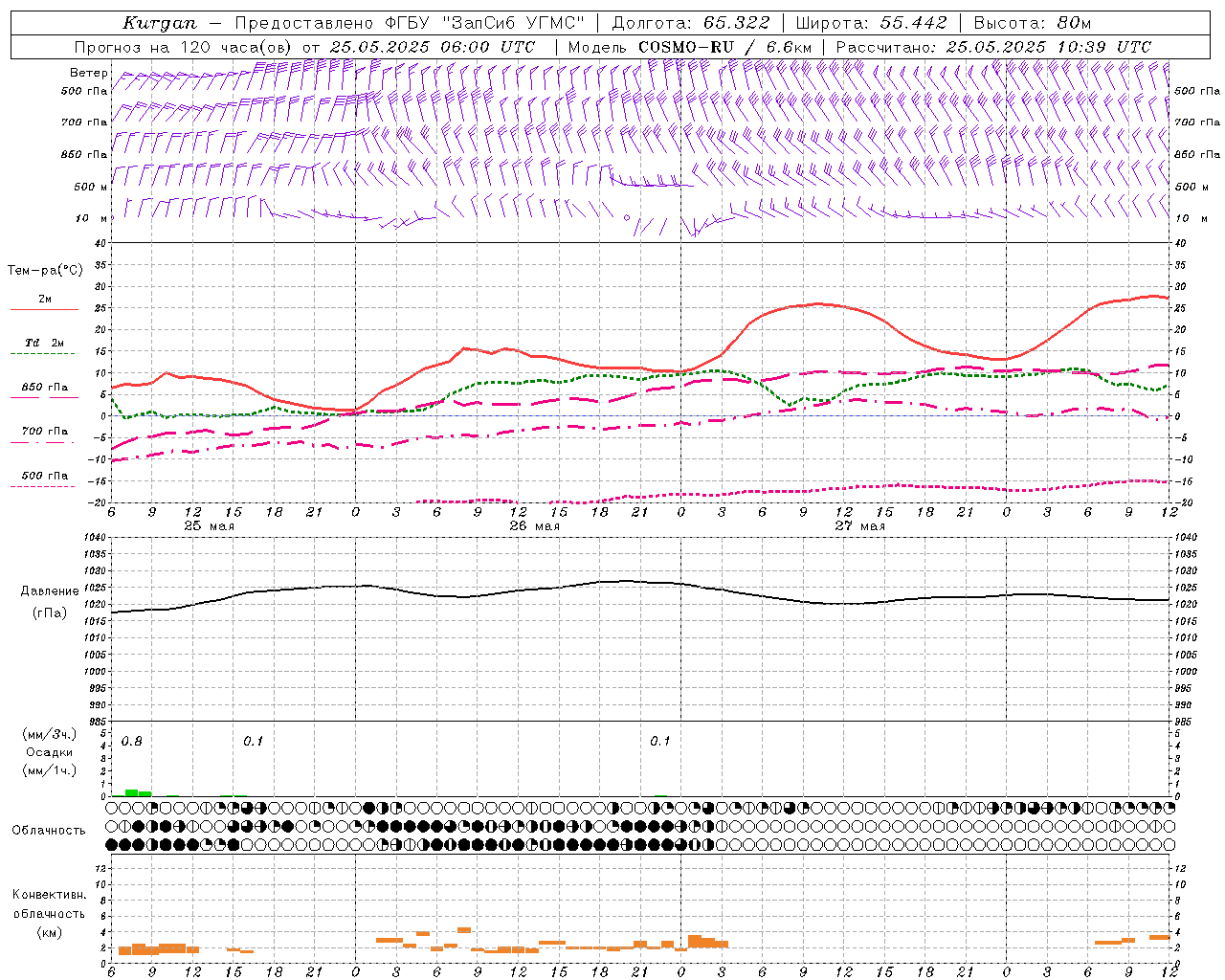Click the "26 мая" date label

tap(534, 526)
